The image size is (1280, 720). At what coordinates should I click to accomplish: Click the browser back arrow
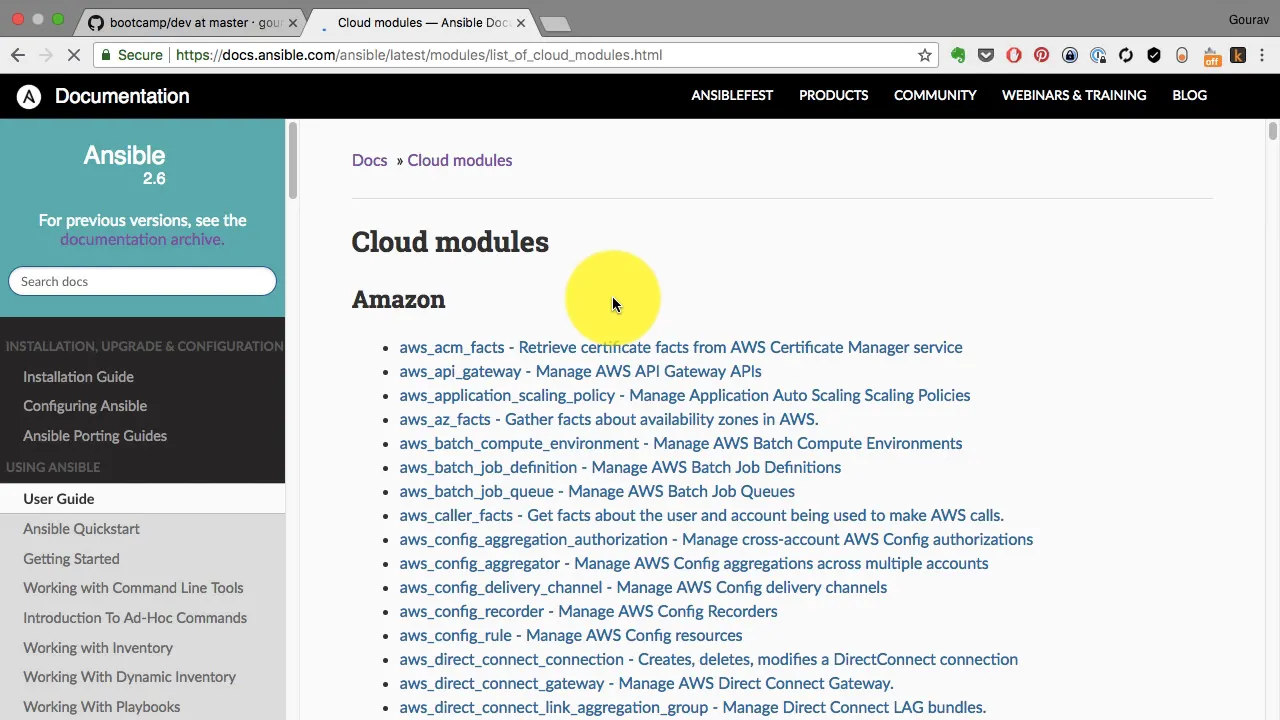(18, 55)
